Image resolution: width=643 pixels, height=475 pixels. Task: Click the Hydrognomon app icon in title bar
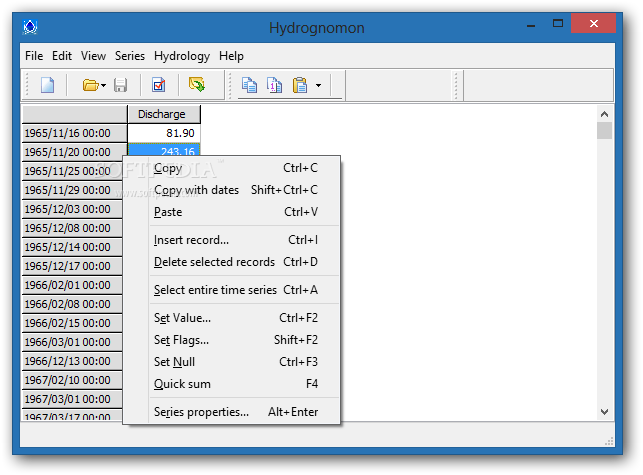tap(30, 27)
